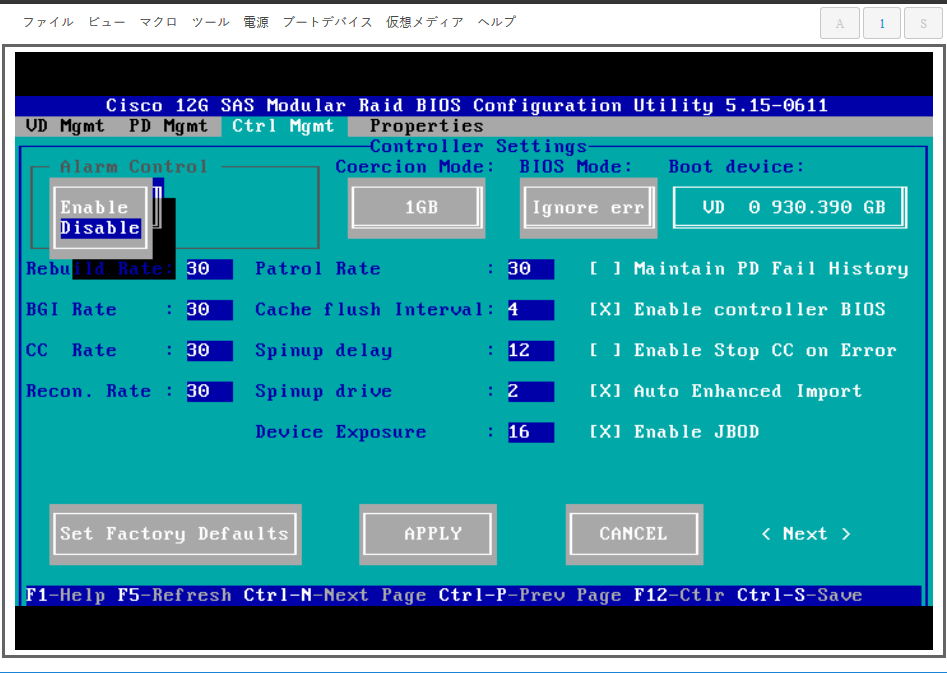Click the Rebuild Rate value field
Image resolution: width=947 pixels, height=673 pixels.
[x=209, y=269]
